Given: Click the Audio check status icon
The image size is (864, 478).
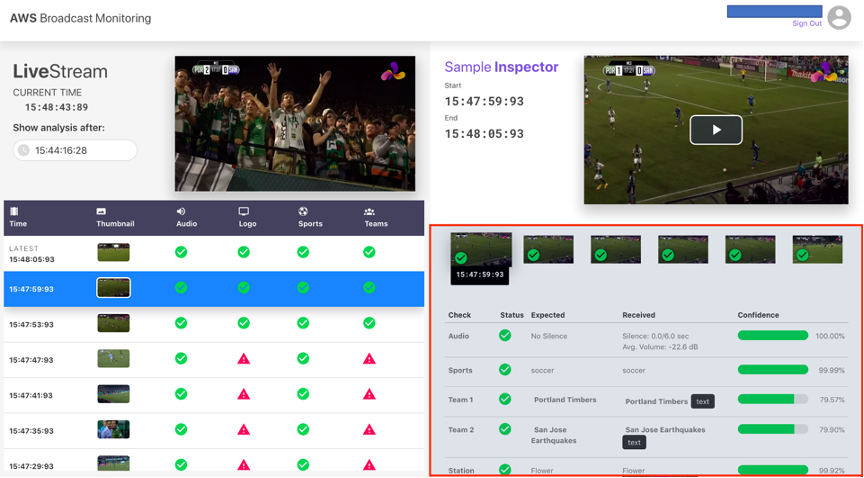Looking at the screenshot, I should [505, 335].
